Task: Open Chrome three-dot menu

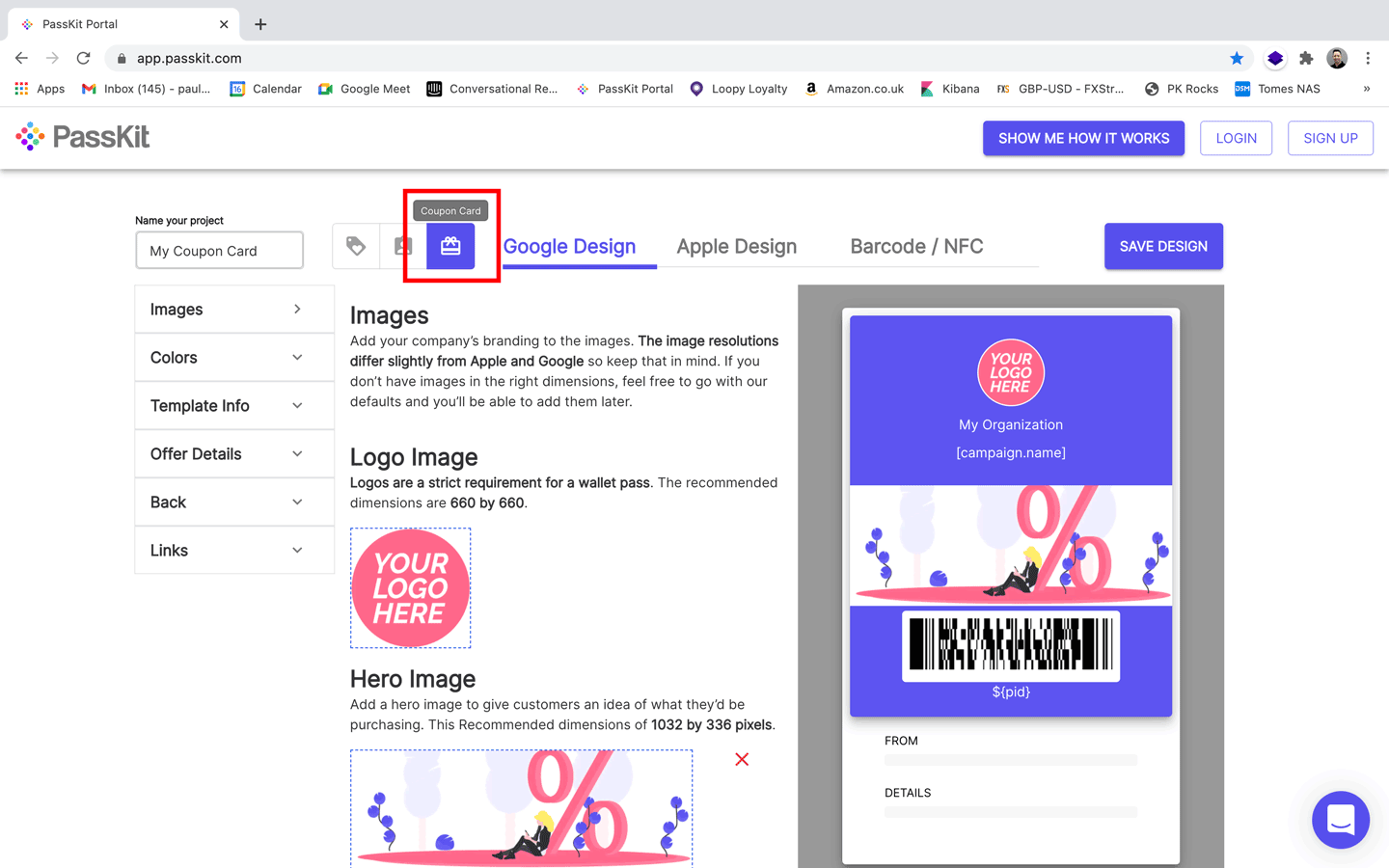Action: (x=1368, y=58)
